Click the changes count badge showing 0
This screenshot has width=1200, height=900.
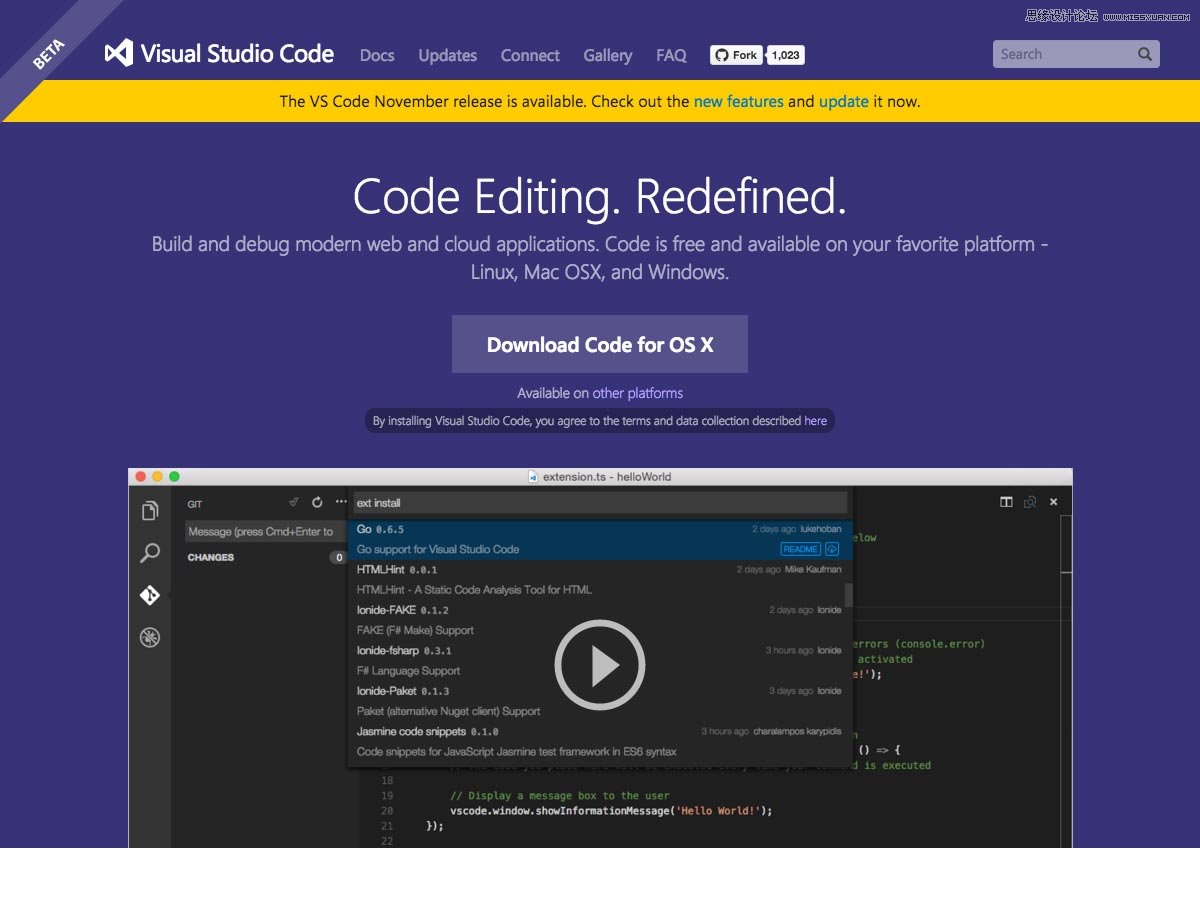click(339, 557)
